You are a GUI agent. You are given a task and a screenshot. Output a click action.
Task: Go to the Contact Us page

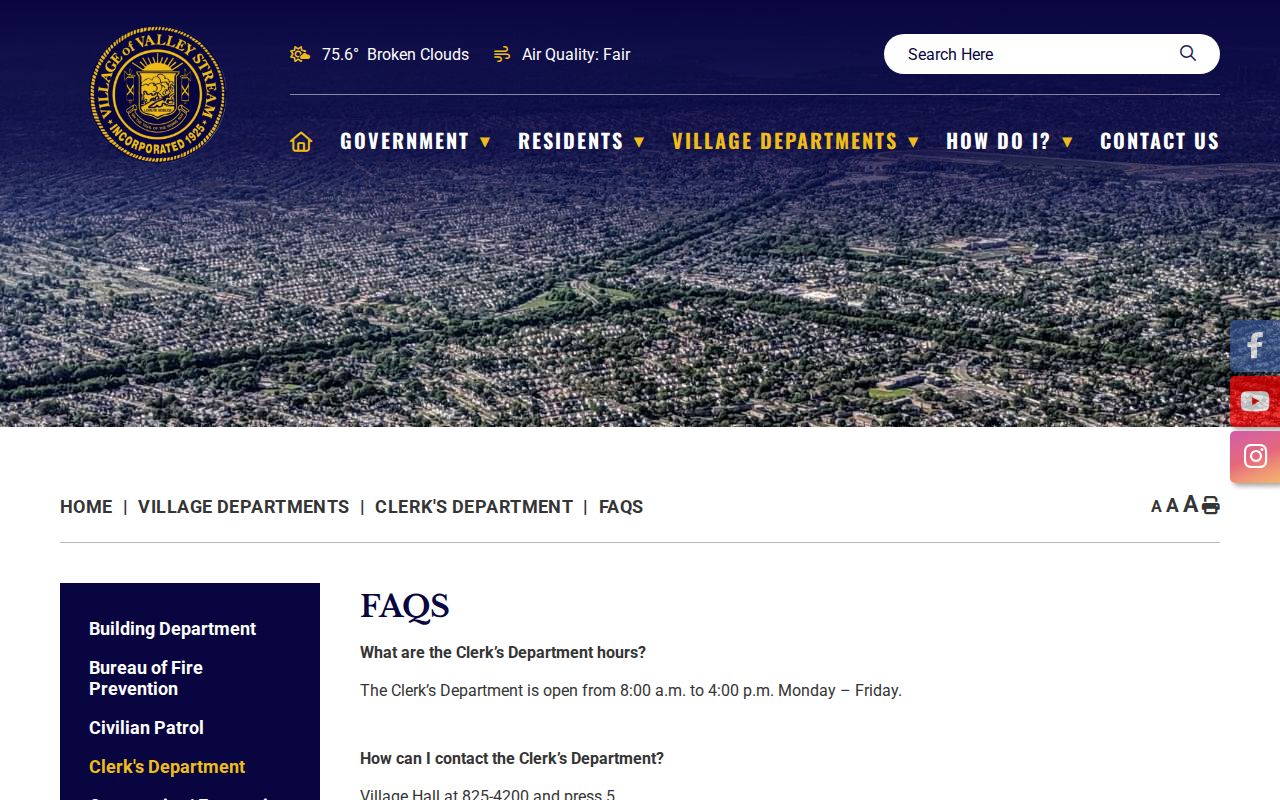click(x=1160, y=141)
